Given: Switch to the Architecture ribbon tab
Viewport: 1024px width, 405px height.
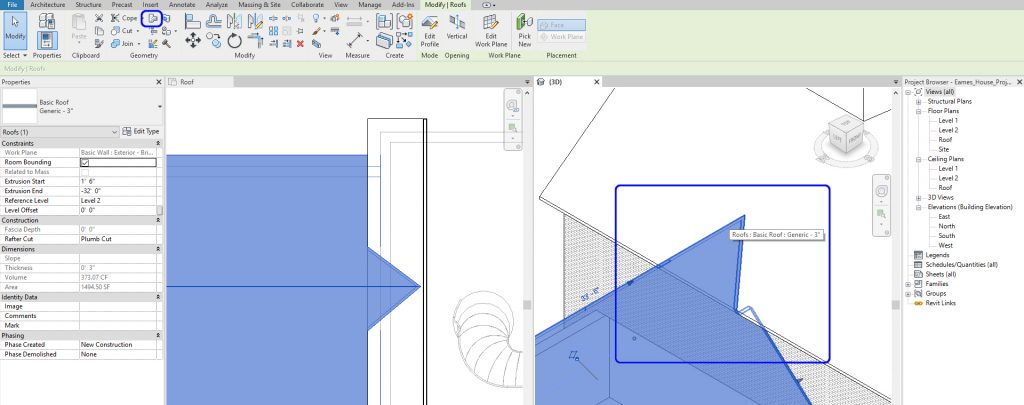Looking at the screenshot, I should click(48, 5).
